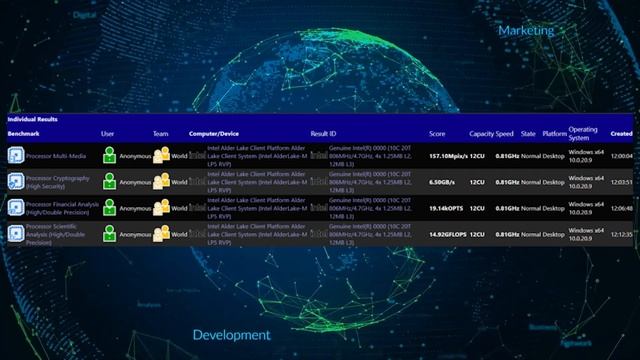Click the Intel logo beside Cryptography row result ID
The image size is (640, 360).
pyautogui.click(x=319, y=182)
